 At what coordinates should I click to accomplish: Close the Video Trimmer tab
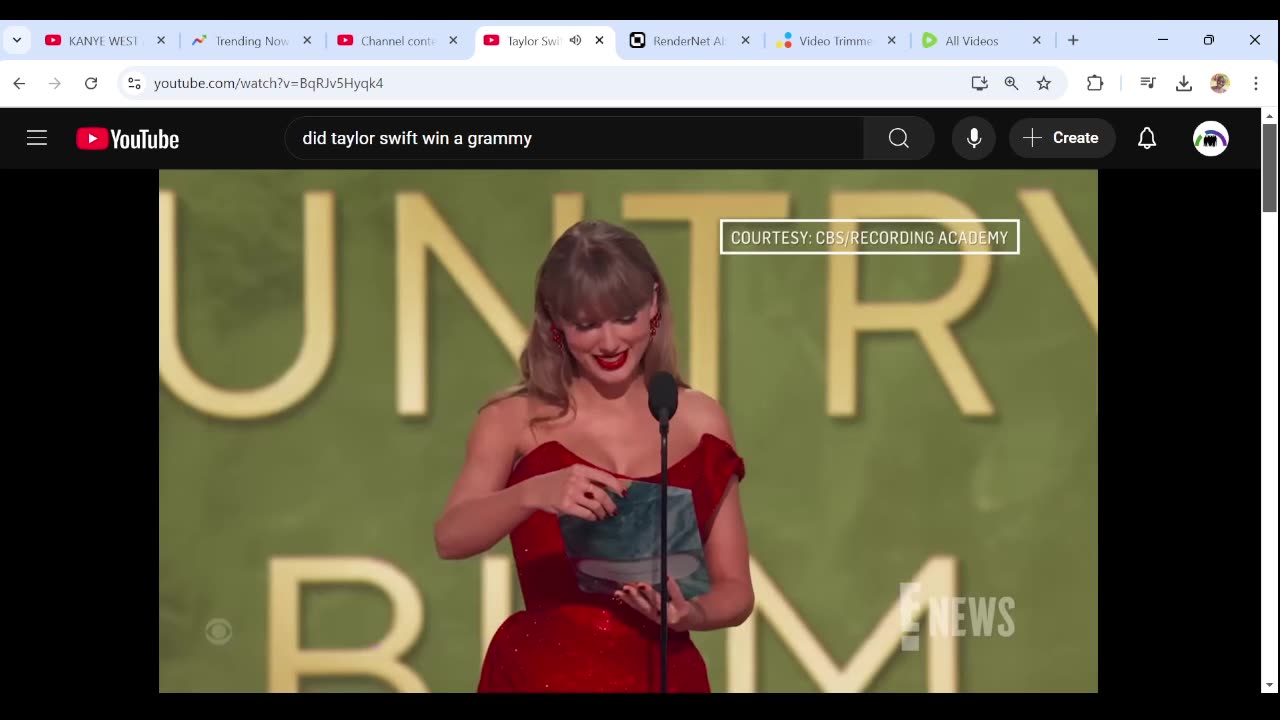891,41
